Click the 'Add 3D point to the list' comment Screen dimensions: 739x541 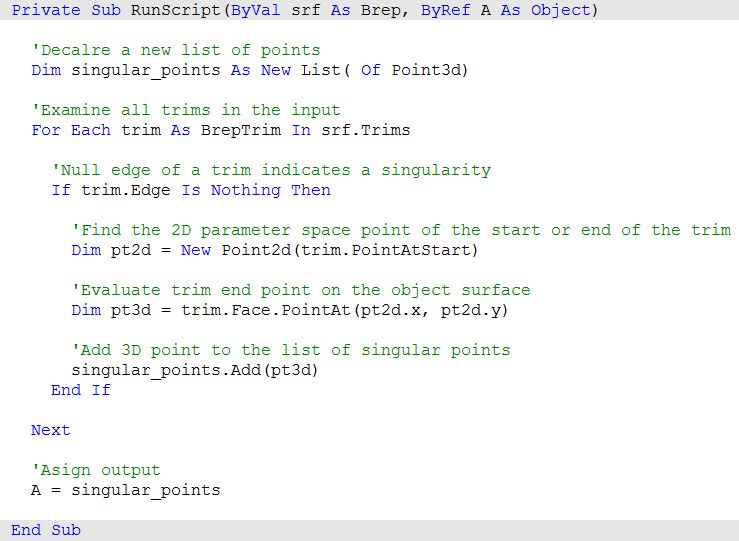(x=291, y=350)
